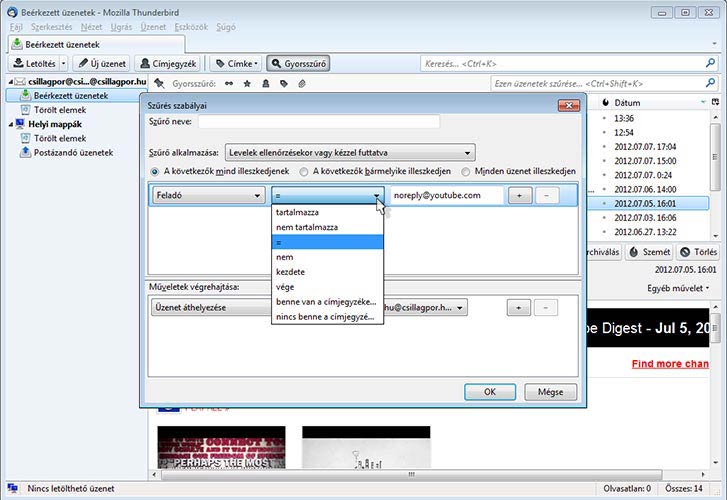Choose the 'Minden üzenet illeszkedjen' radio button
This screenshot has height=500, width=727.
point(466,172)
